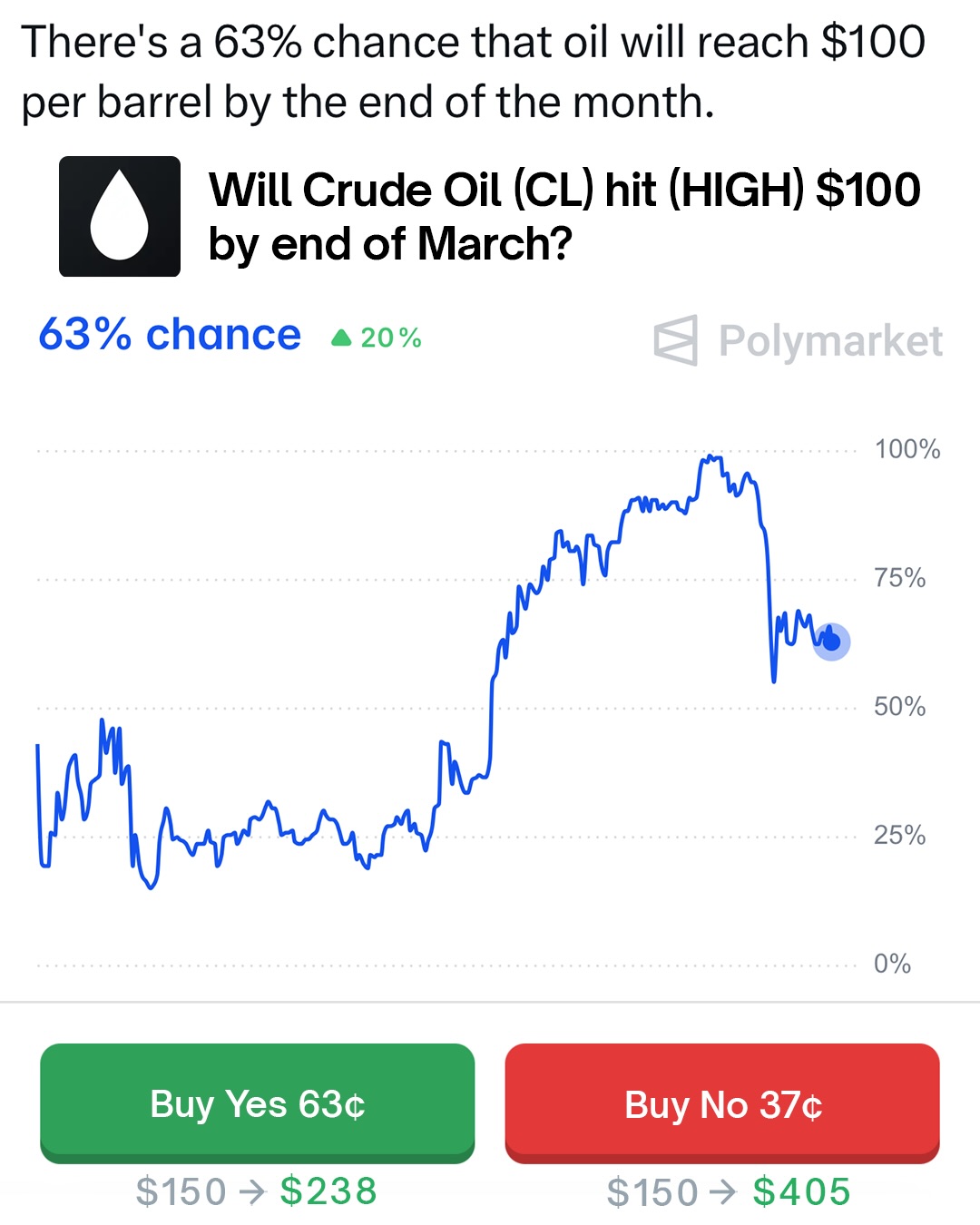Click the $405 No payout amount
The width and height of the screenshot is (980, 1225).
coord(802,1192)
